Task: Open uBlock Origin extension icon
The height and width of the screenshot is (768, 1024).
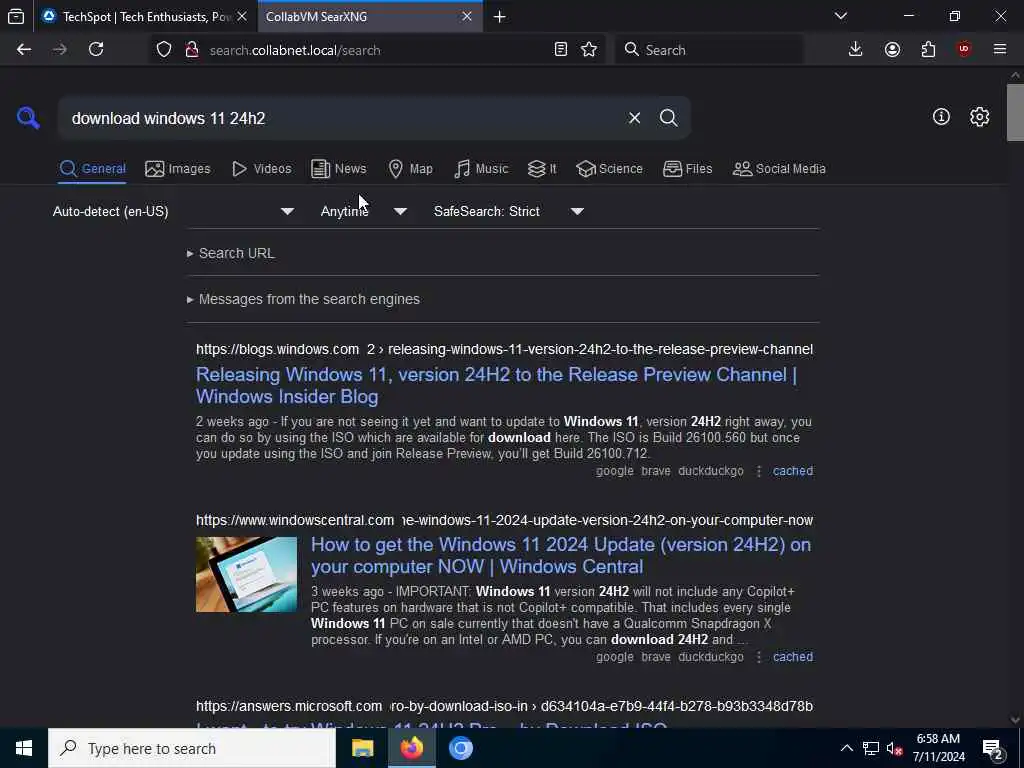Action: pyautogui.click(x=964, y=50)
